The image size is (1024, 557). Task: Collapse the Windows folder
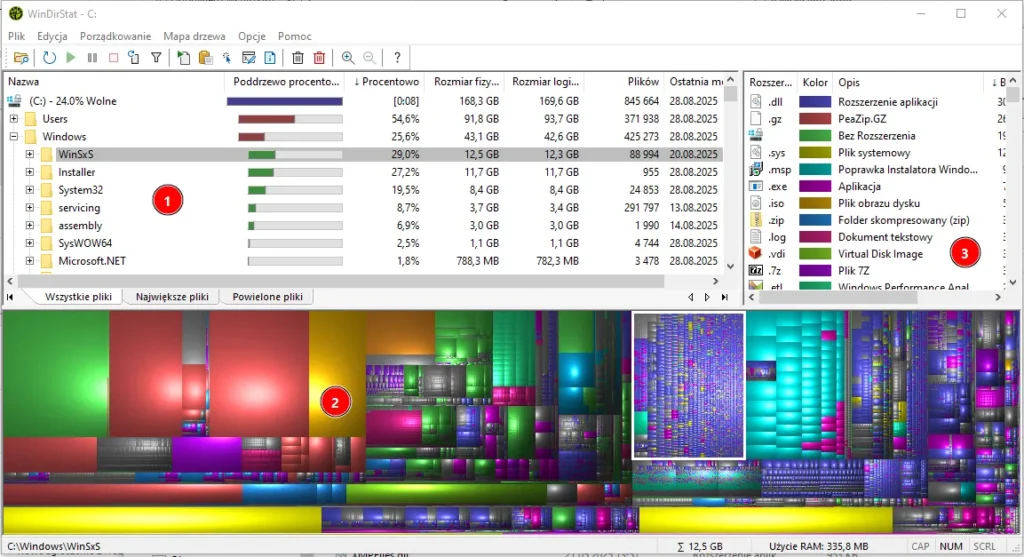coord(14,136)
